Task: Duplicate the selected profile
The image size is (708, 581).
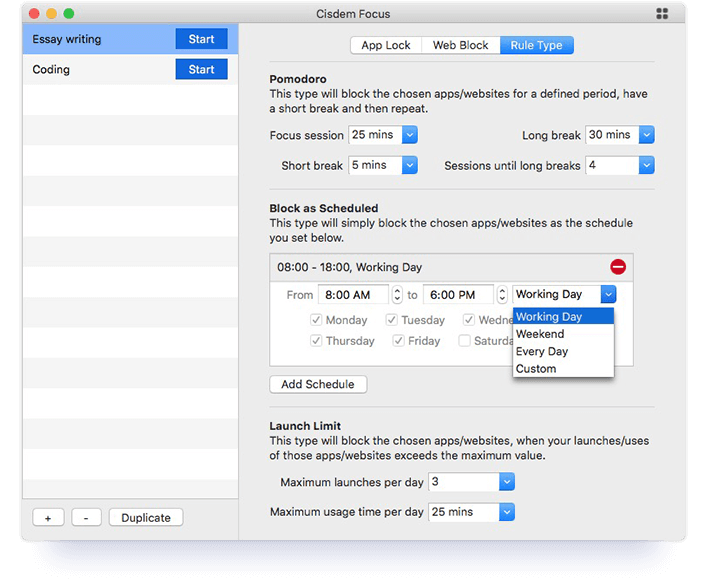Action: pos(146,517)
